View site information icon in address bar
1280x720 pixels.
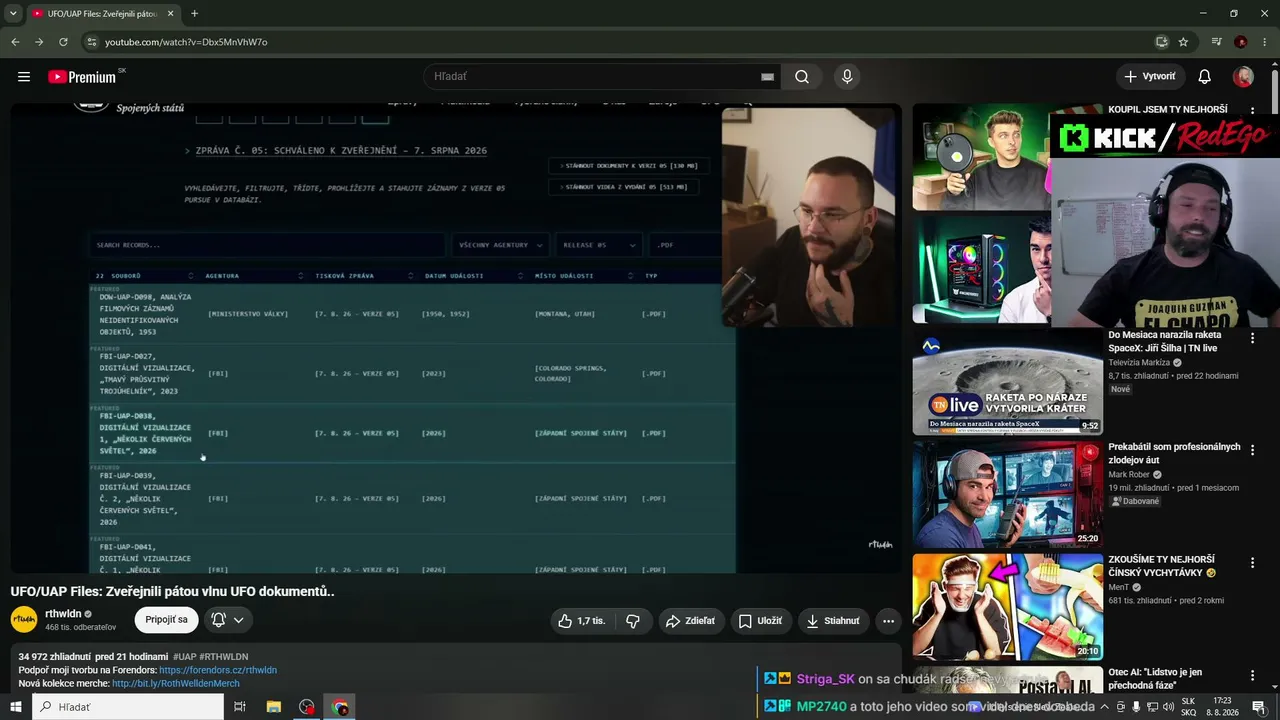92,42
